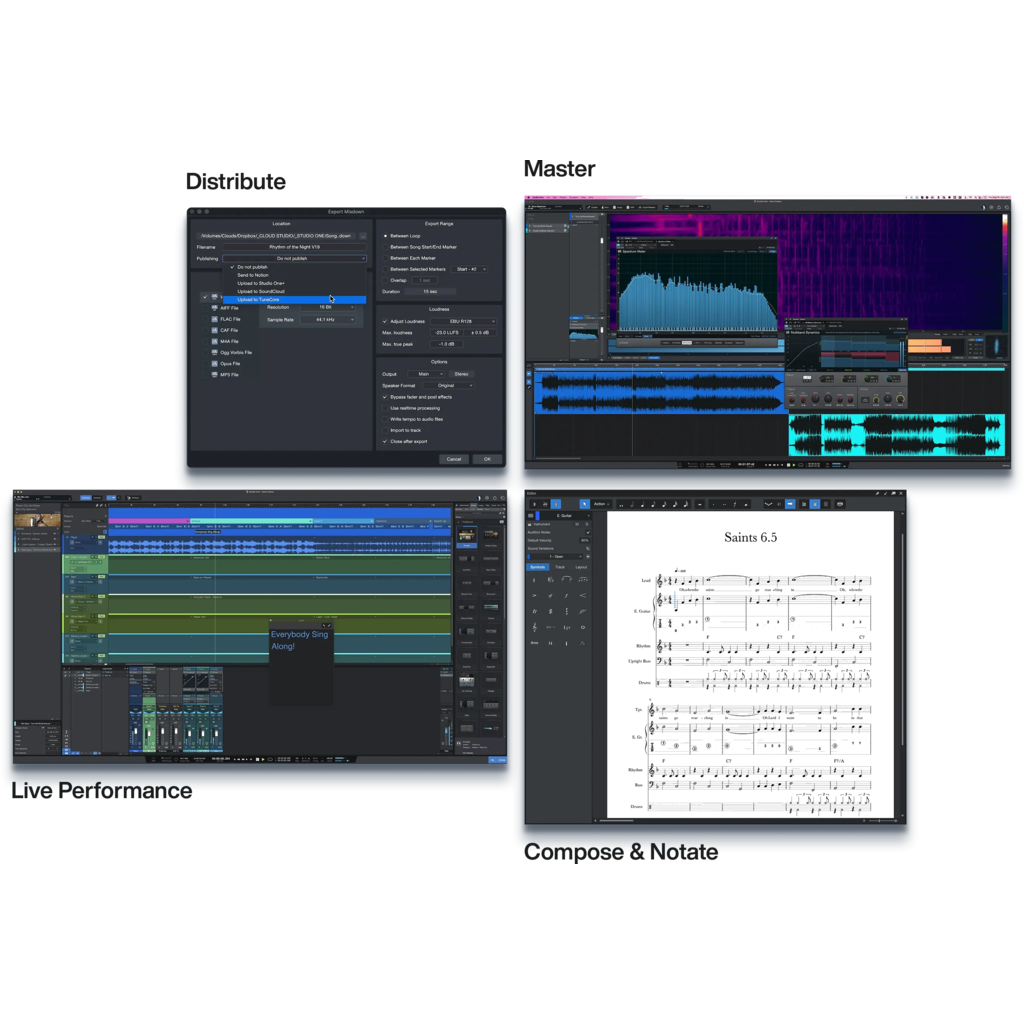The image size is (1024, 1024).
Task: Open the Speaker Format dropdown in Options
Action: click(x=448, y=385)
